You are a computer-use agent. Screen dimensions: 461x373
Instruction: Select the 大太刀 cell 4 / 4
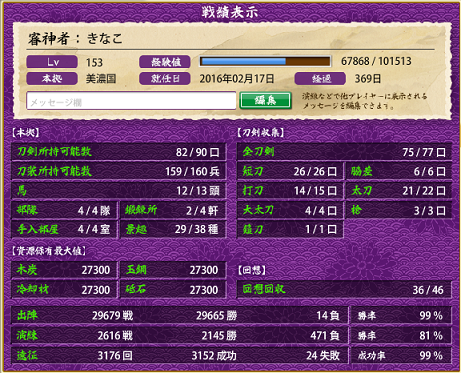290,210
